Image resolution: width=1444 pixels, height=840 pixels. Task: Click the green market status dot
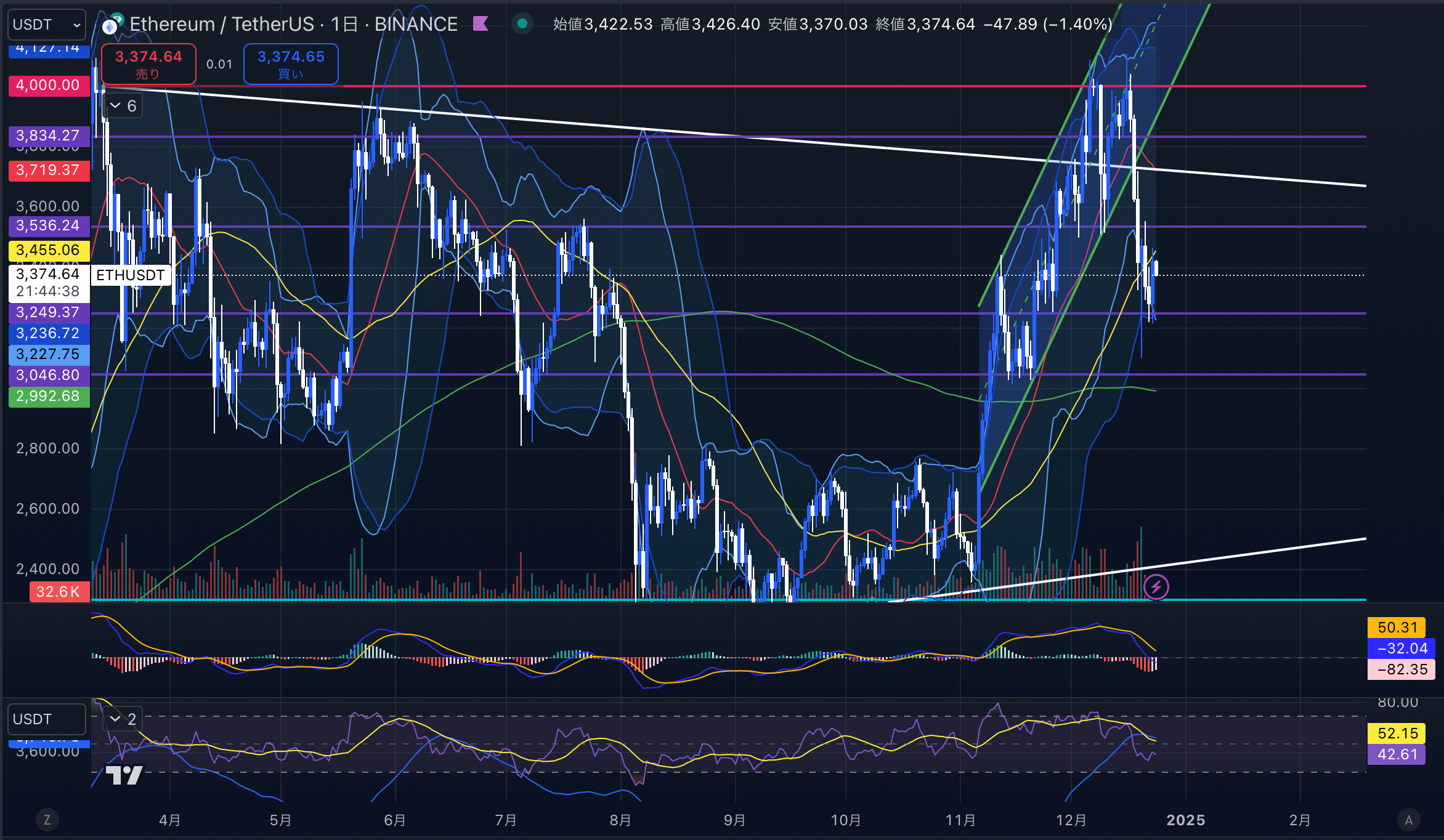522,24
